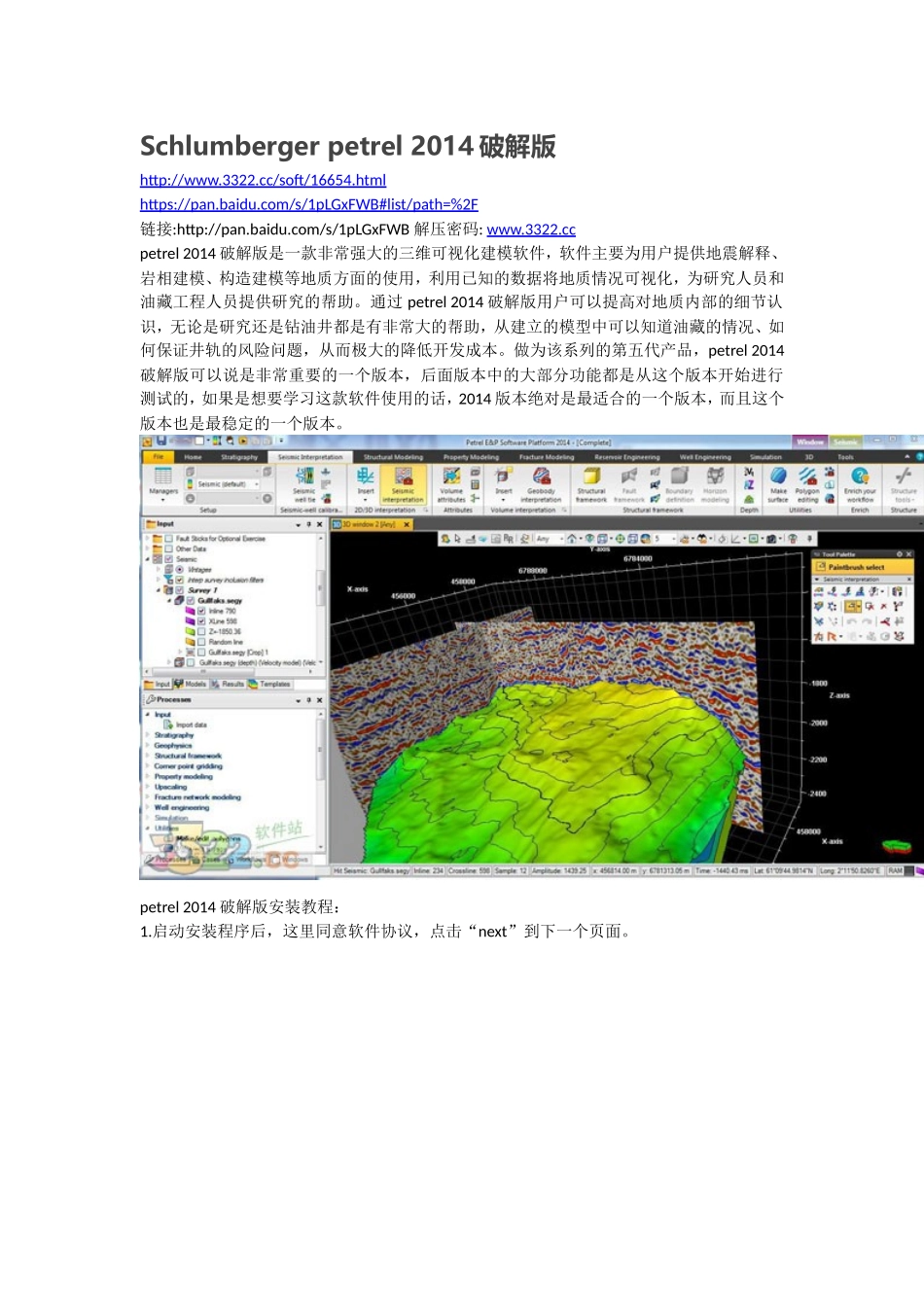Follow the pan.baidu.com download link

click(x=308, y=204)
